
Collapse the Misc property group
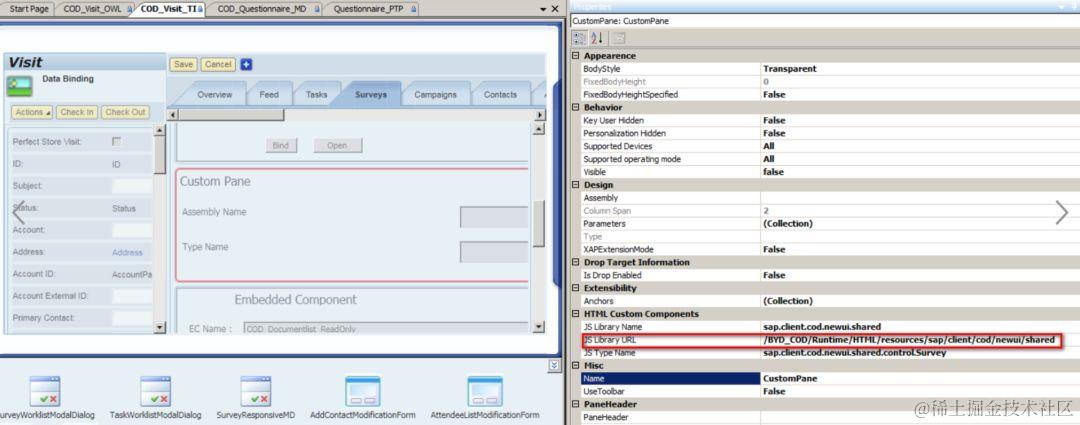pos(576,366)
